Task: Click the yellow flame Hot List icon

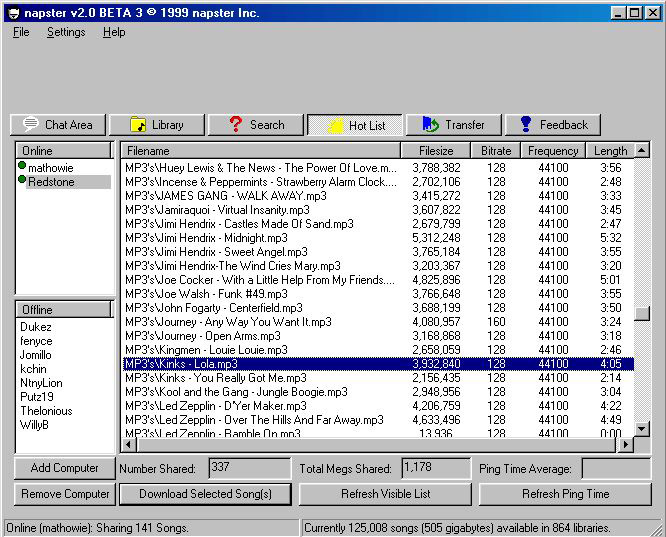Action: coord(335,126)
